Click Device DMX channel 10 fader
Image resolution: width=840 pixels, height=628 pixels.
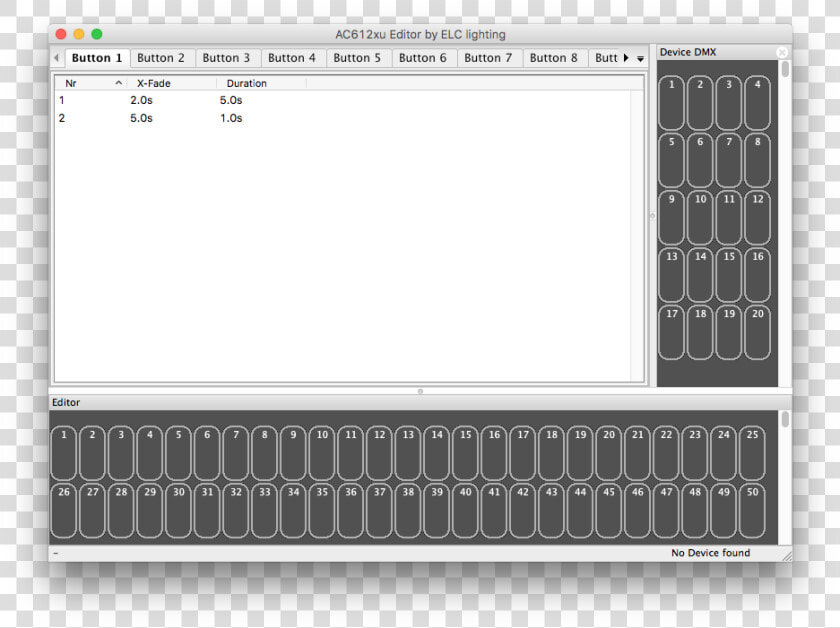(x=700, y=218)
